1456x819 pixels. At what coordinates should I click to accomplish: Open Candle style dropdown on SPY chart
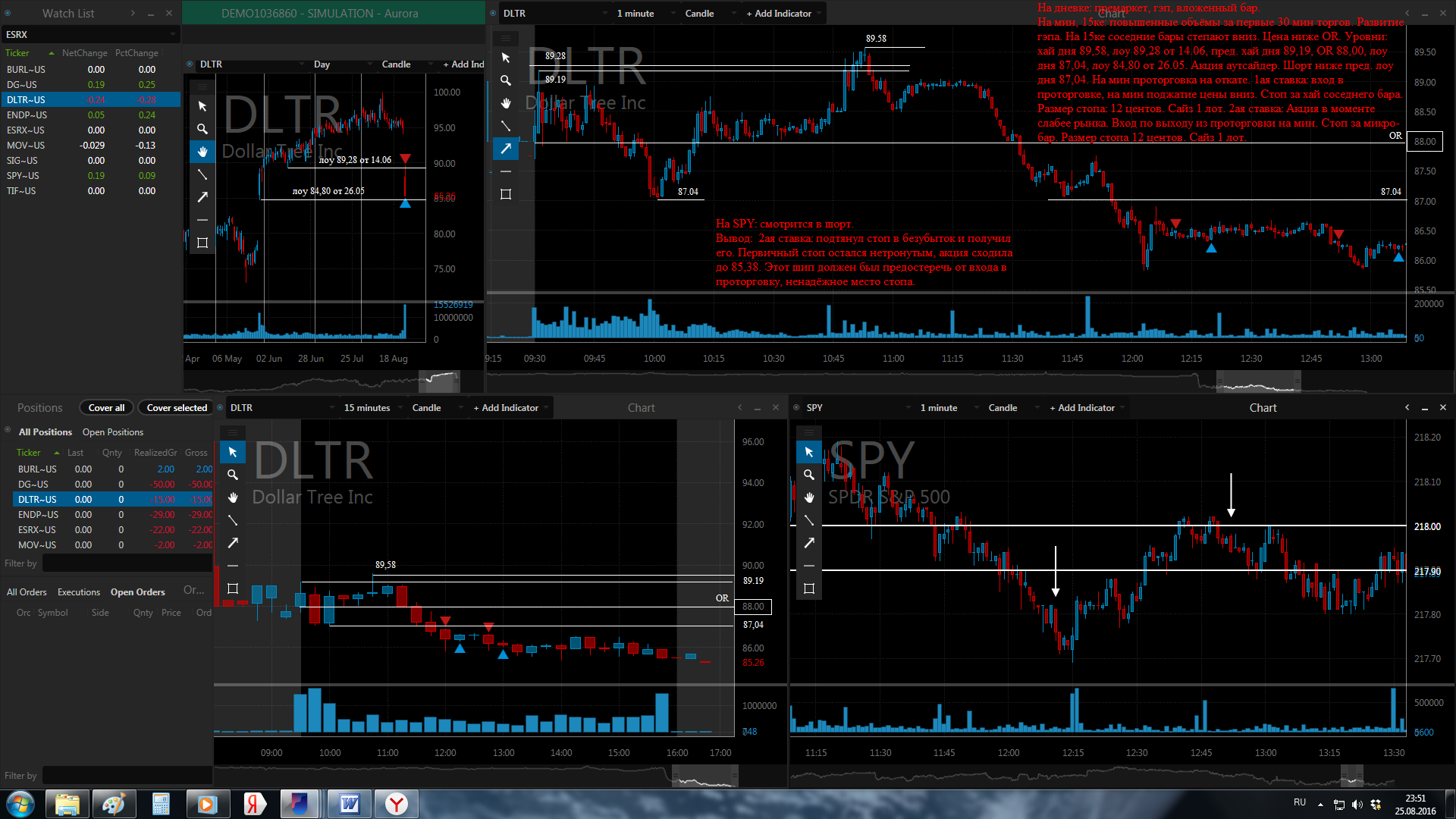[1012, 407]
